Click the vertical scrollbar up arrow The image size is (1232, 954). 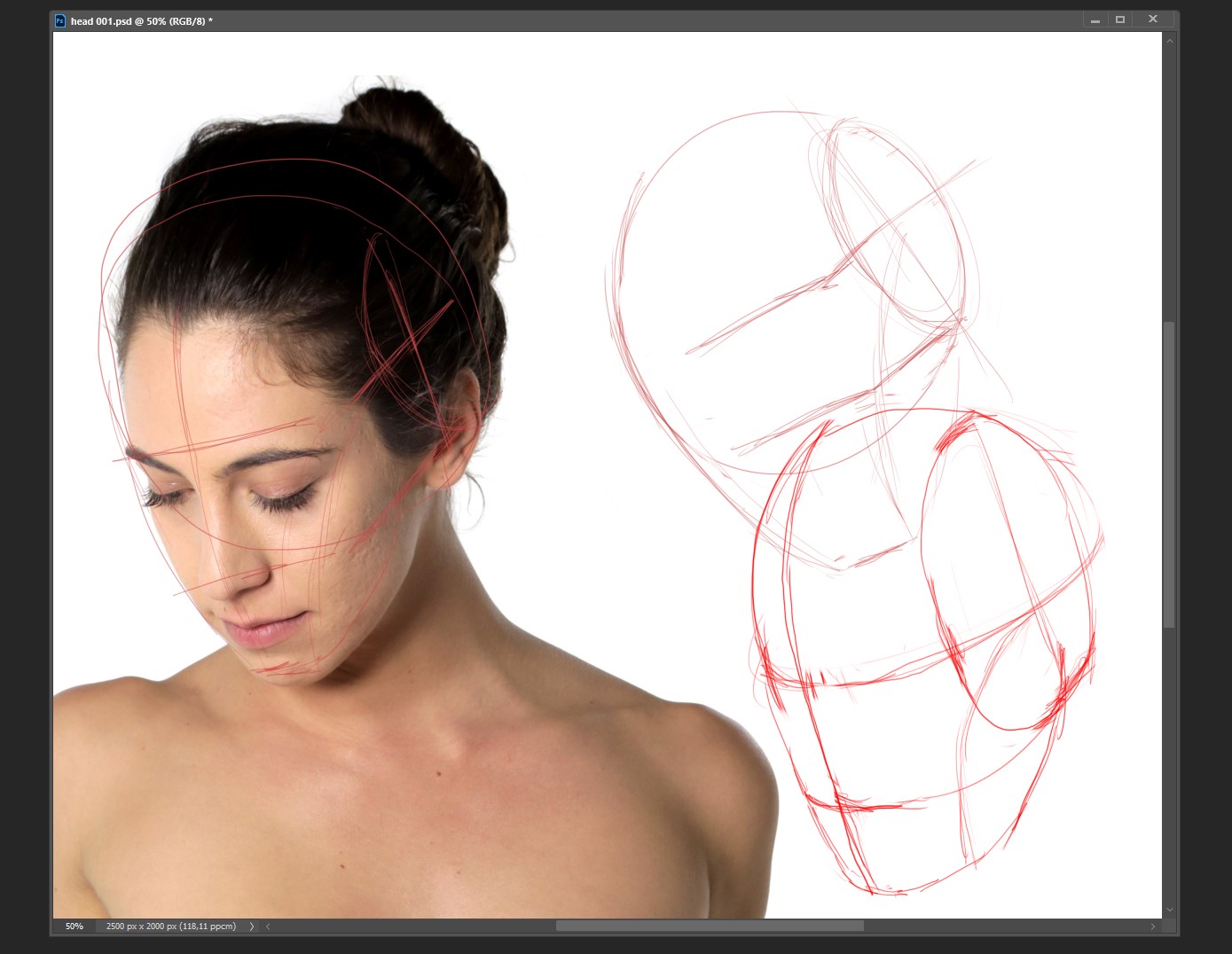1170,41
